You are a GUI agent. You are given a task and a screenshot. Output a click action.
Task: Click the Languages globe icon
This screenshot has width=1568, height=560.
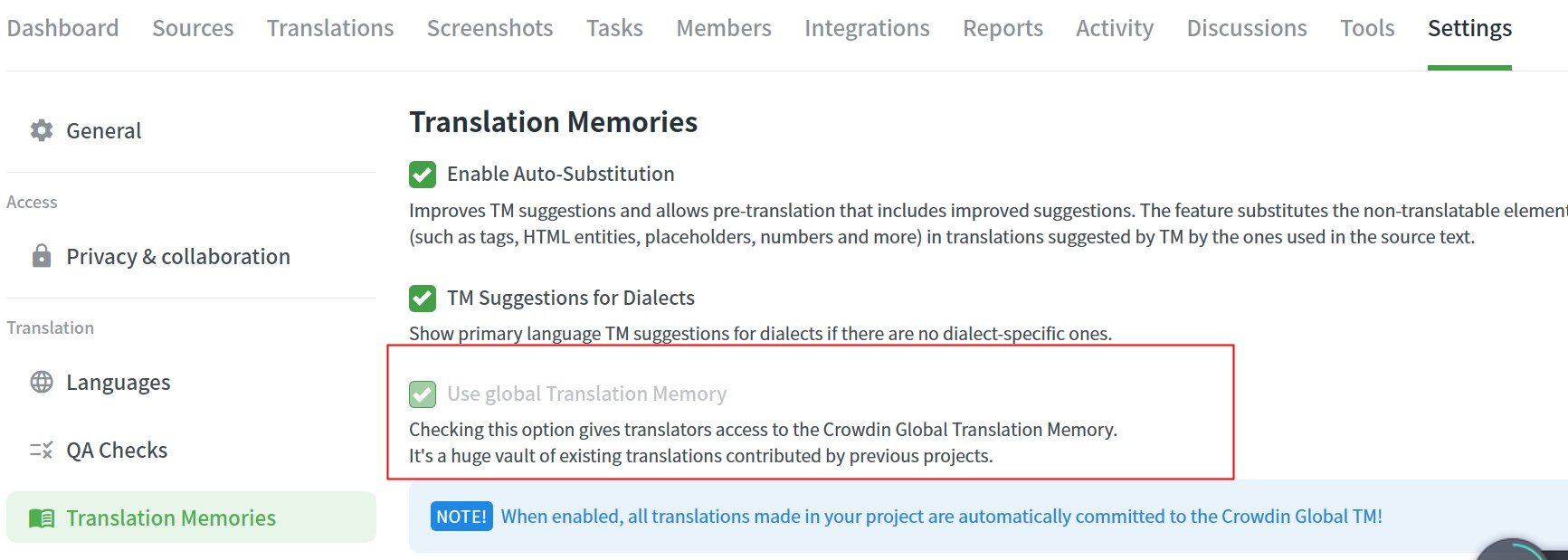point(42,382)
